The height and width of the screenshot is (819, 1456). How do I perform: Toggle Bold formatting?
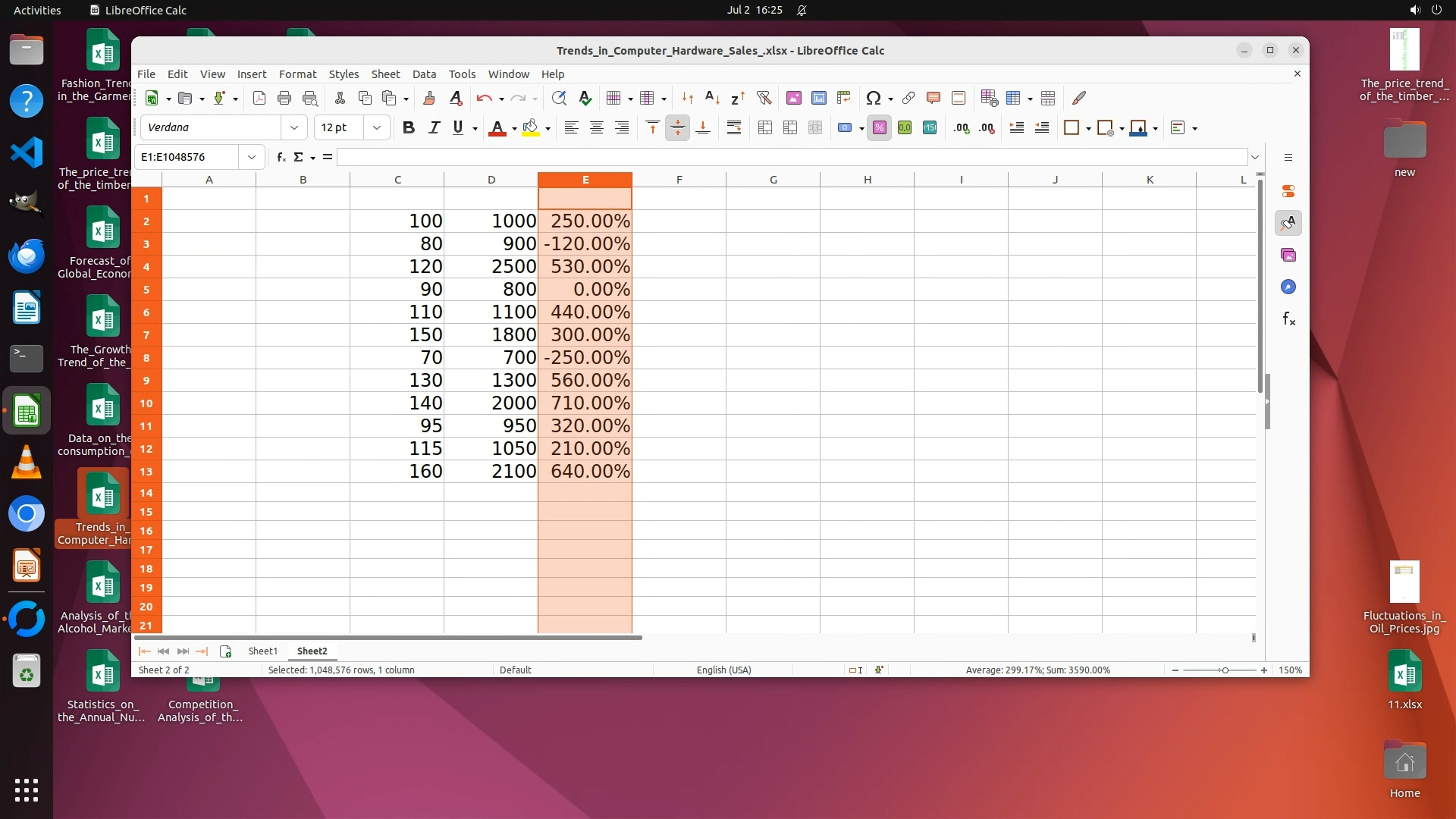[x=409, y=127]
